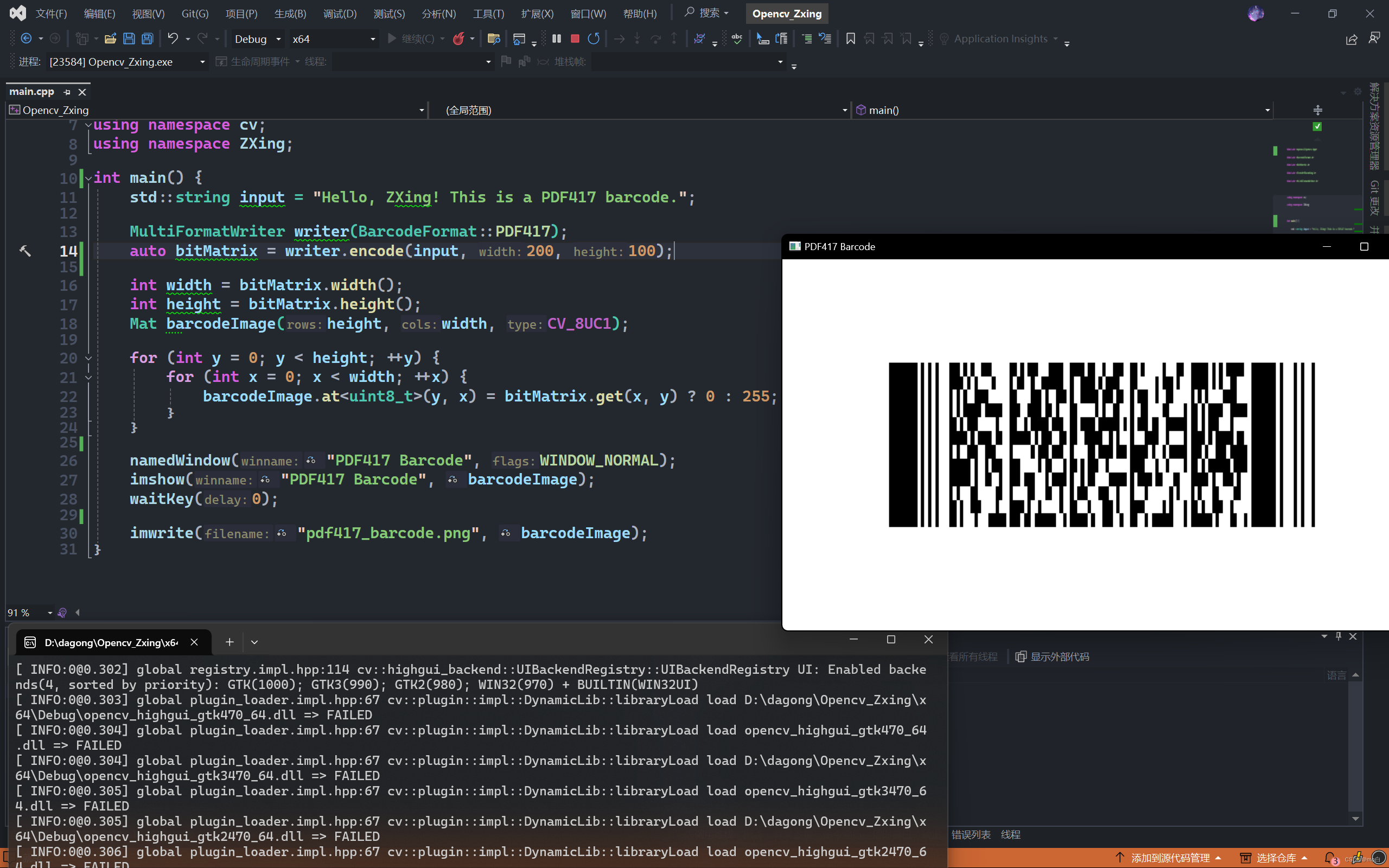Toggle a bookmark on the current line

pyautogui.click(x=851, y=39)
